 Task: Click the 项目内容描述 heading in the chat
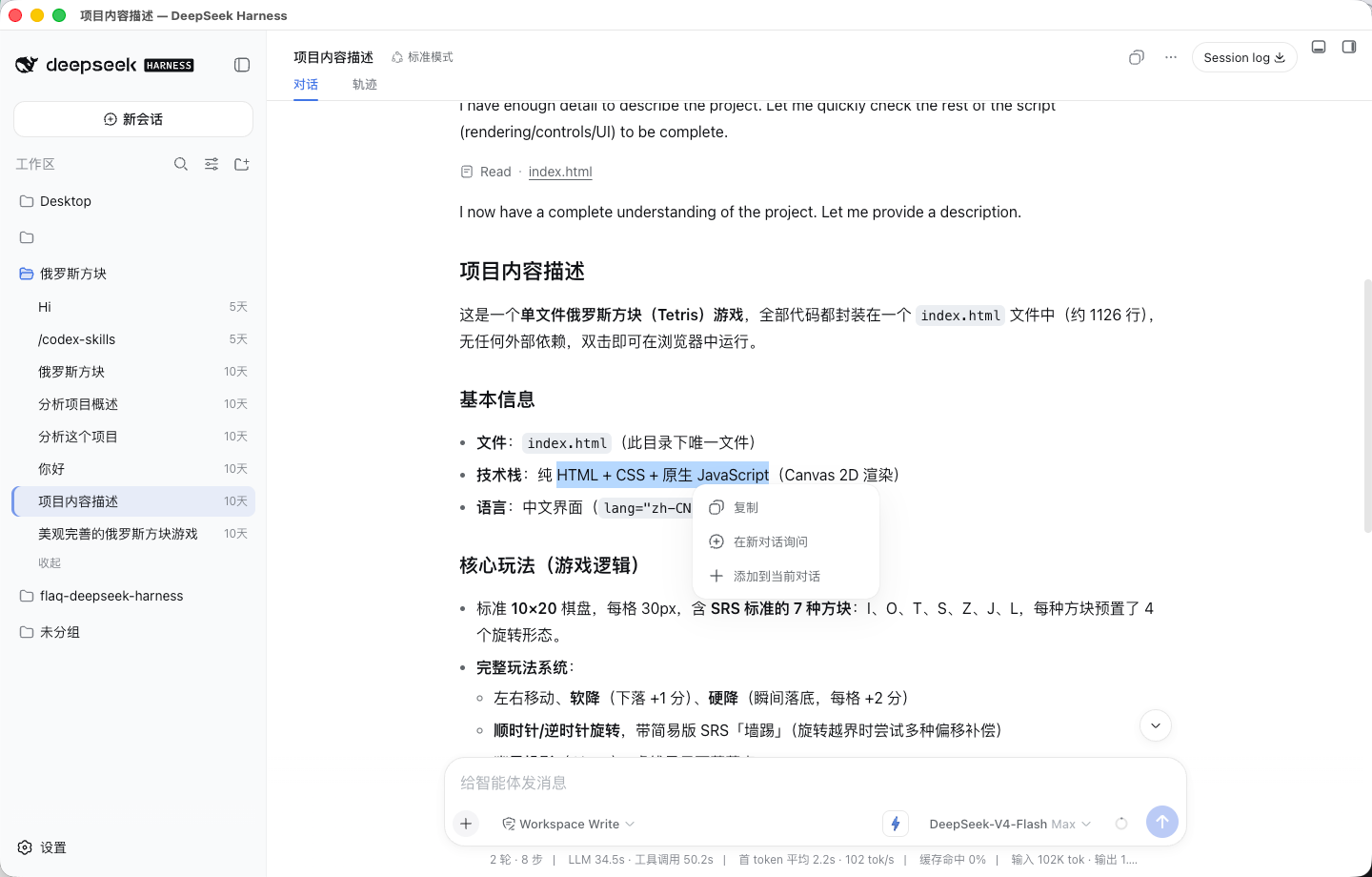point(522,272)
